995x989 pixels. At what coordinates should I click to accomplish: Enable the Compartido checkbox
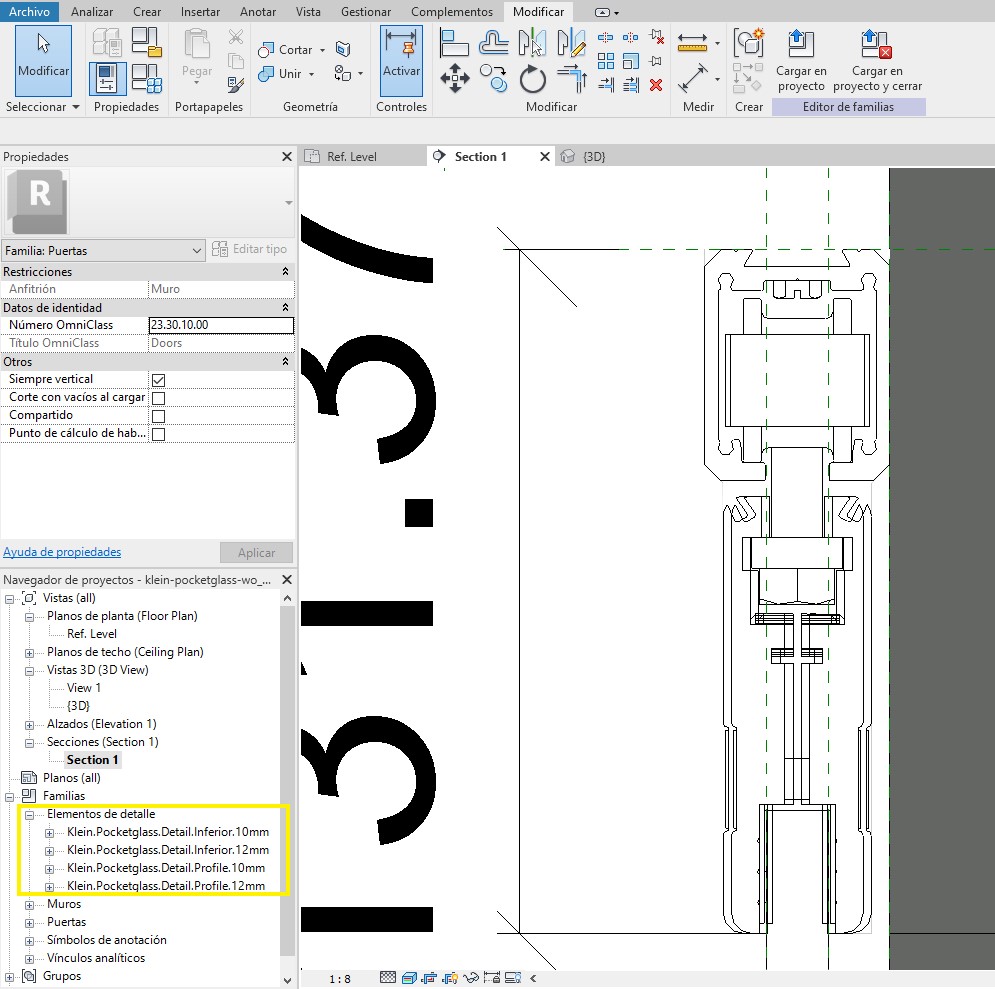coord(157,415)
